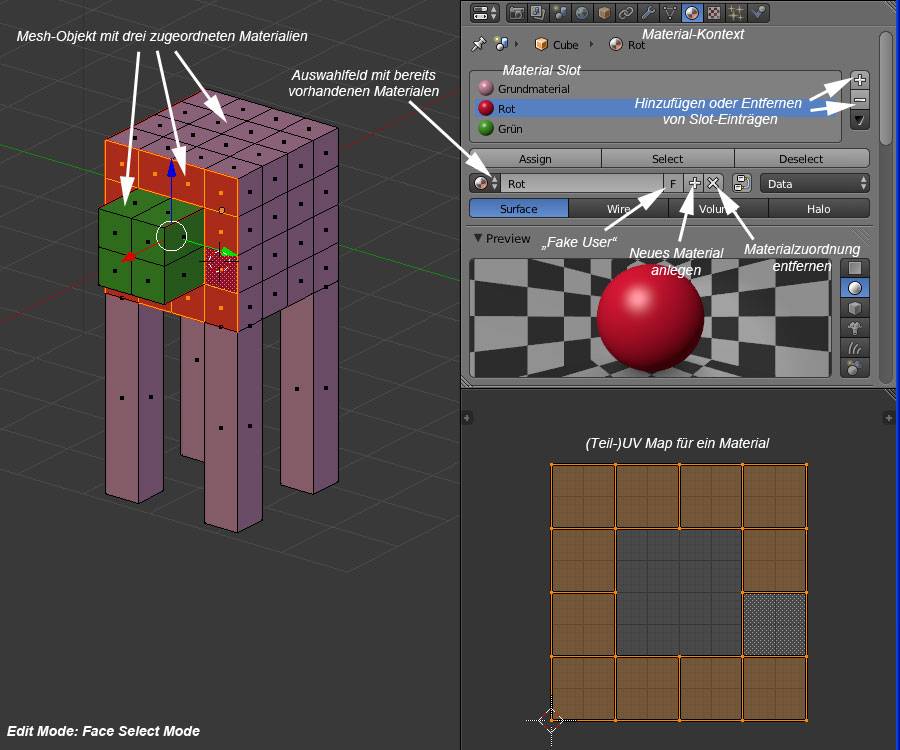
Task: Open the Texture properties tab (checker icon)
Action: [714, 13]
